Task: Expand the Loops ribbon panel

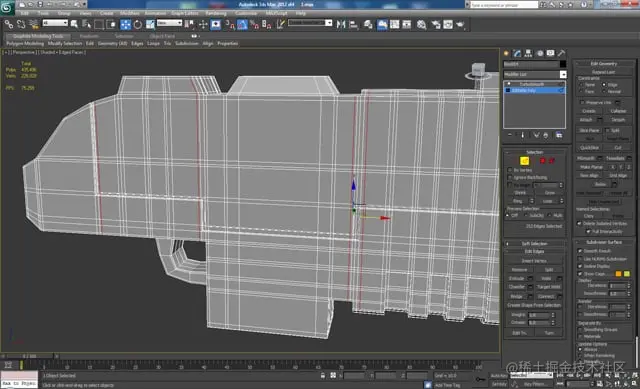Action: point(153,43)
